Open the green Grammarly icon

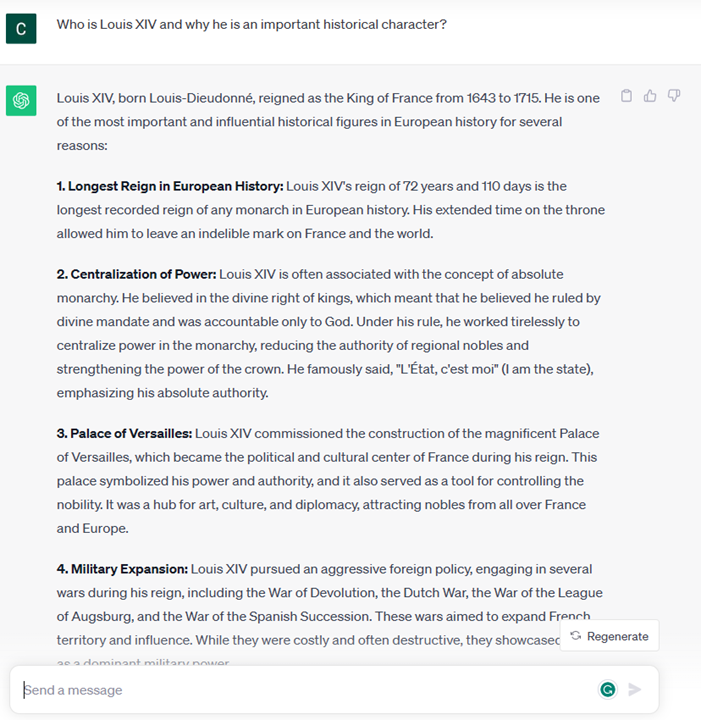[x=607, y=689]
